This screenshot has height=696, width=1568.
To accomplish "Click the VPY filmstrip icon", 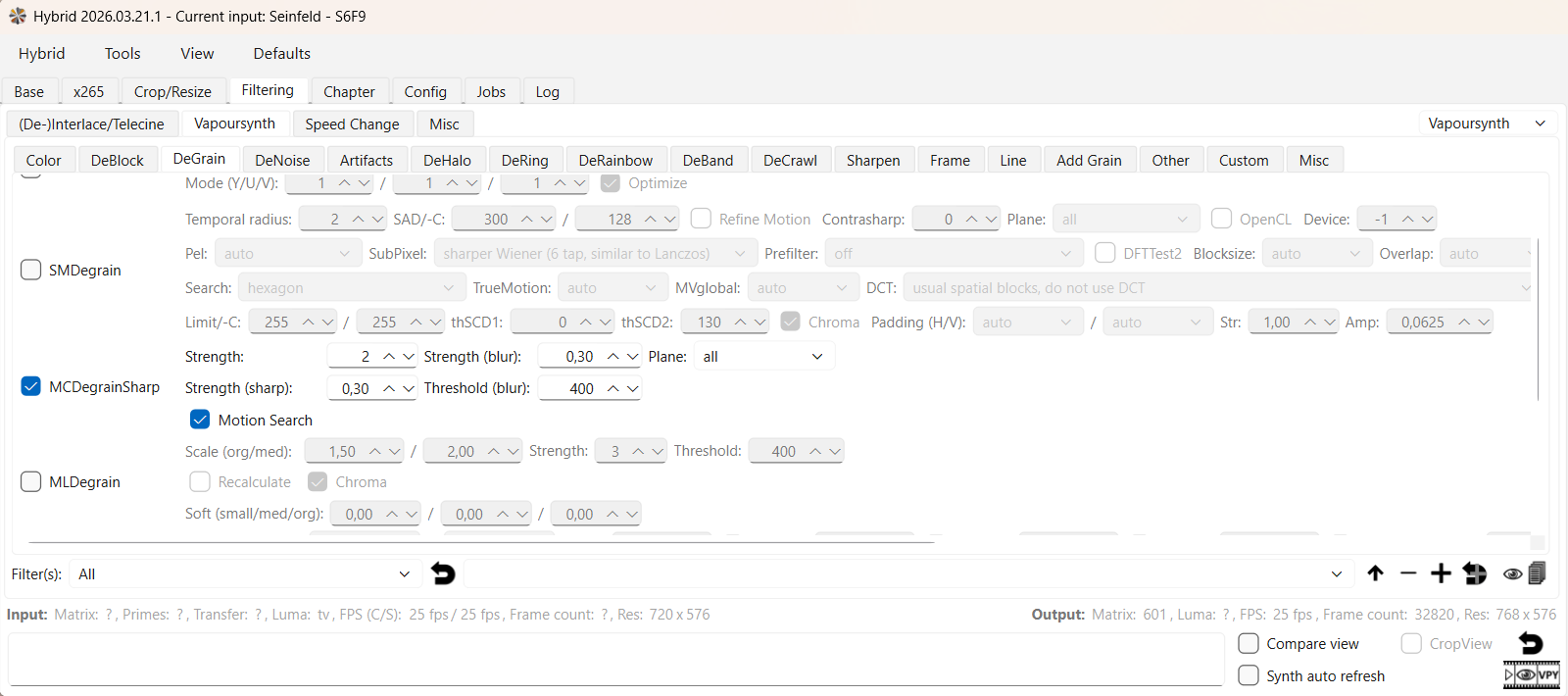I will point(1548,674).
